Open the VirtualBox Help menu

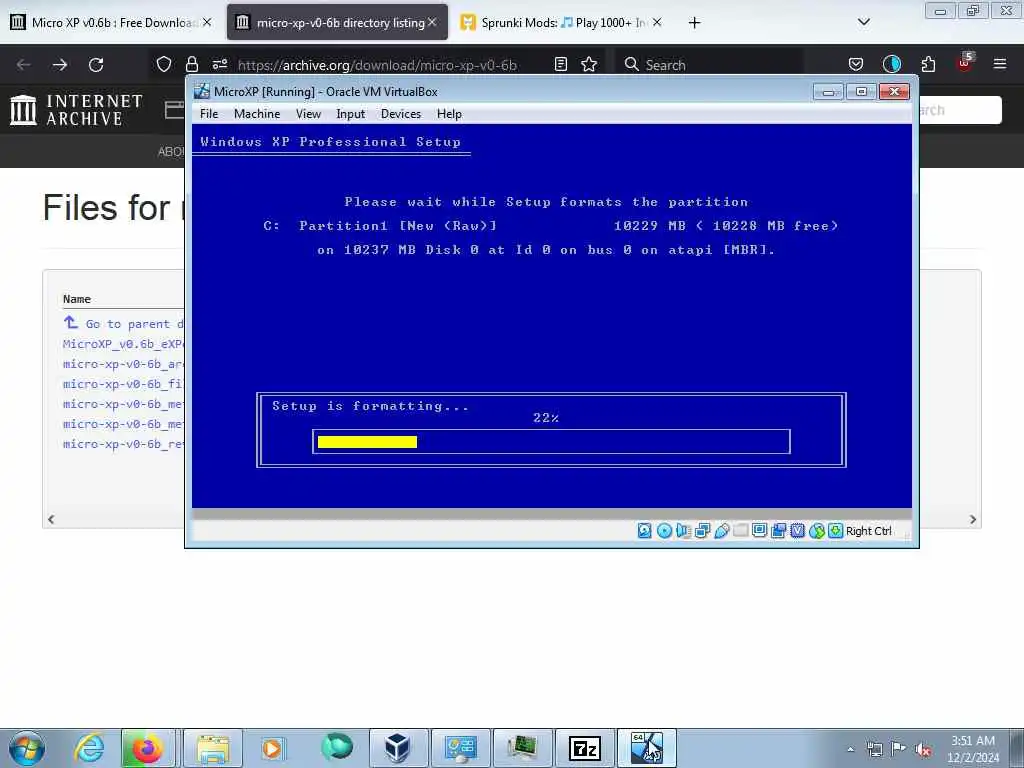(449, 114)
